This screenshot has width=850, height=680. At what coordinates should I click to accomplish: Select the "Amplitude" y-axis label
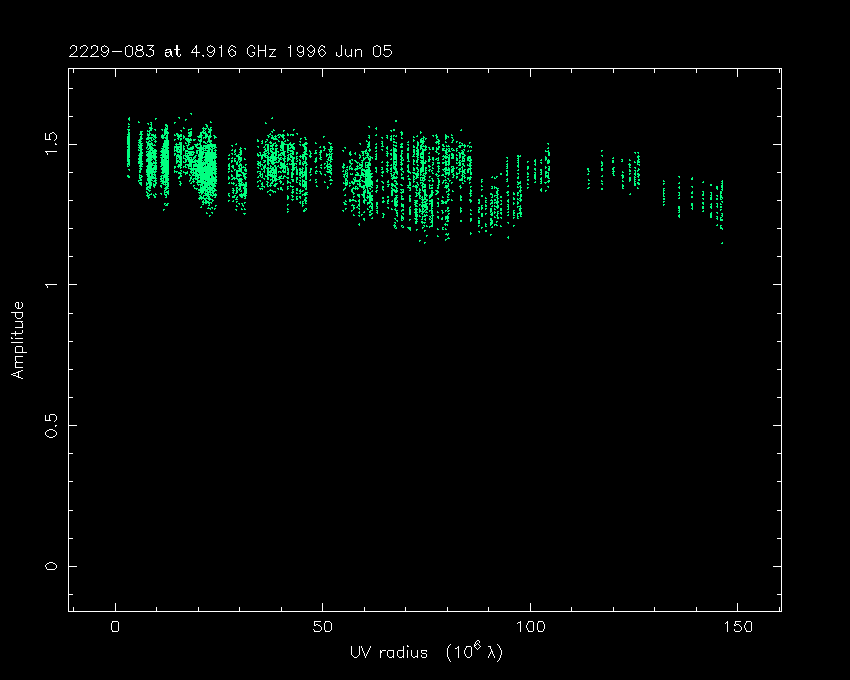coord(17,341)
